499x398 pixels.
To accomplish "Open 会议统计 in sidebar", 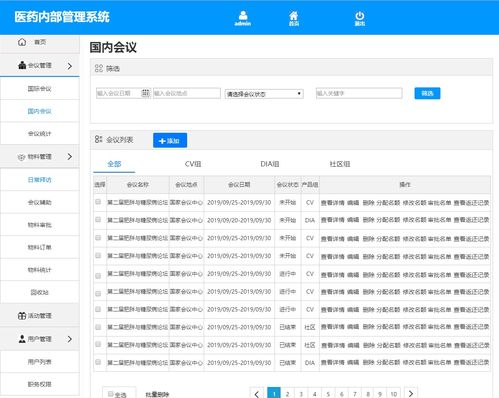I will tap(40, 134).
